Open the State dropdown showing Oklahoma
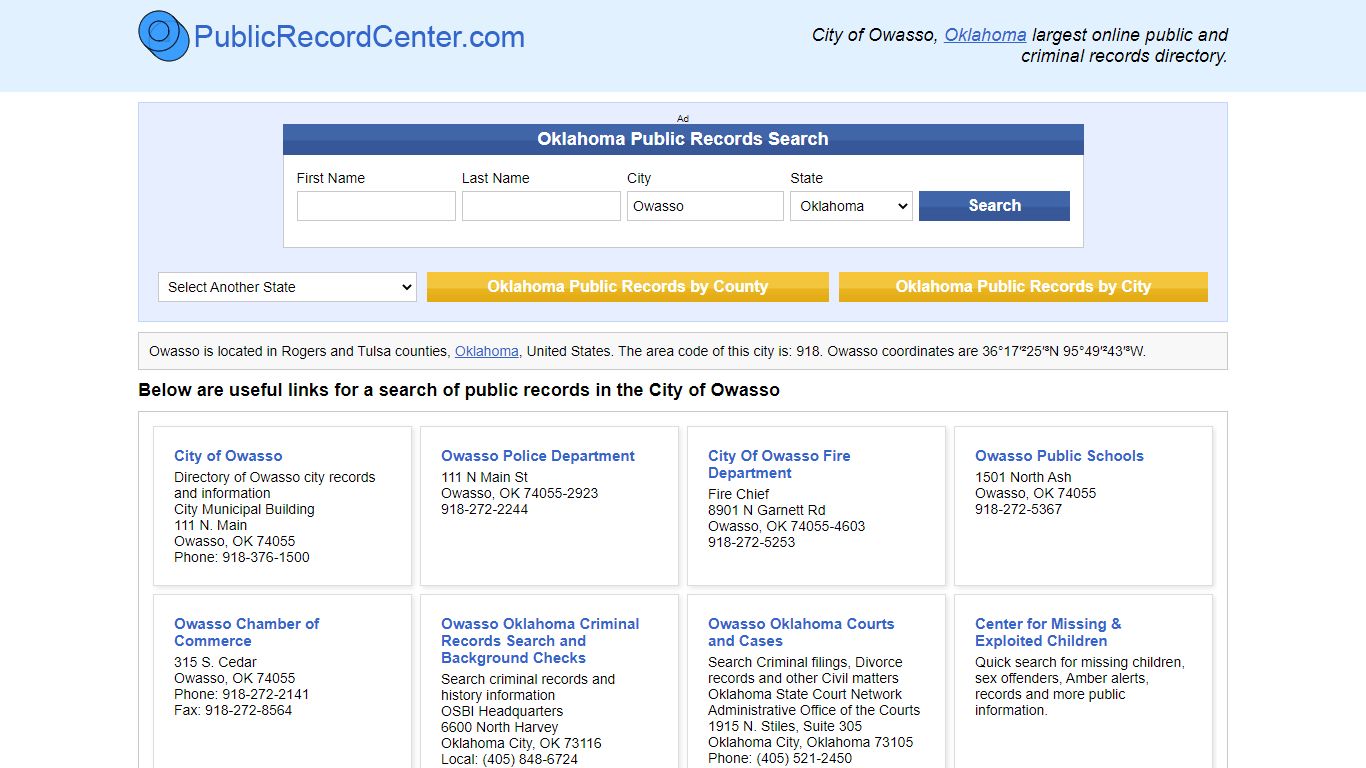The height and width of the screenshot is (768, 1366). pyautogui.click(x=851, y=206)
